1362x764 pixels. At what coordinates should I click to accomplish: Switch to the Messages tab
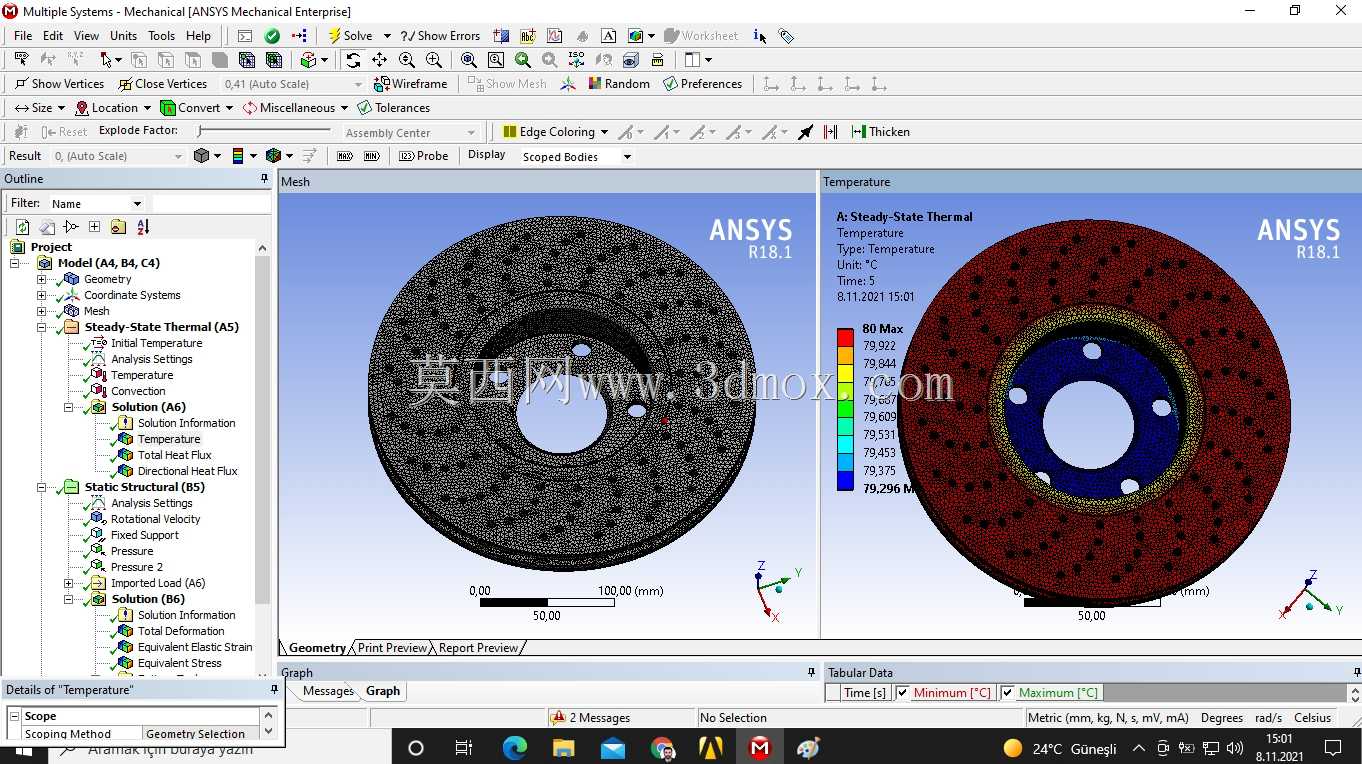point(328,691)
